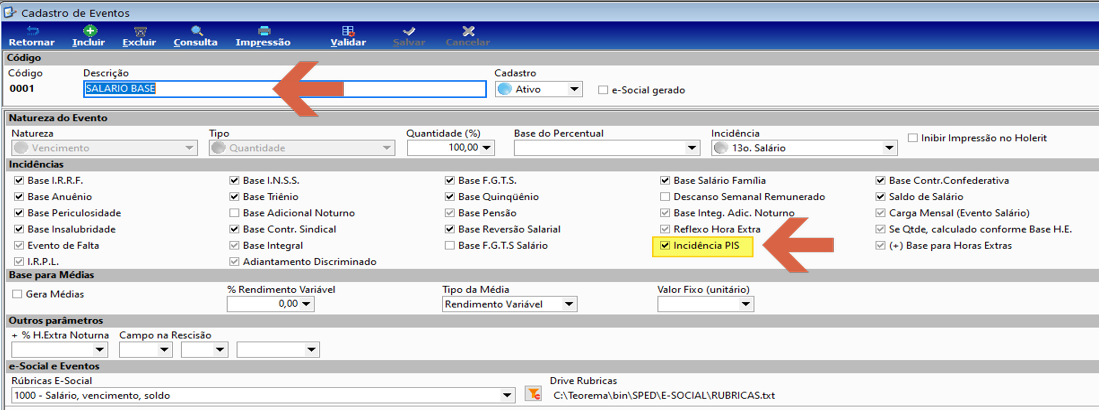The image size is (1104, 410).
Task: Click the Código value 0001
Action: point(21,89)
